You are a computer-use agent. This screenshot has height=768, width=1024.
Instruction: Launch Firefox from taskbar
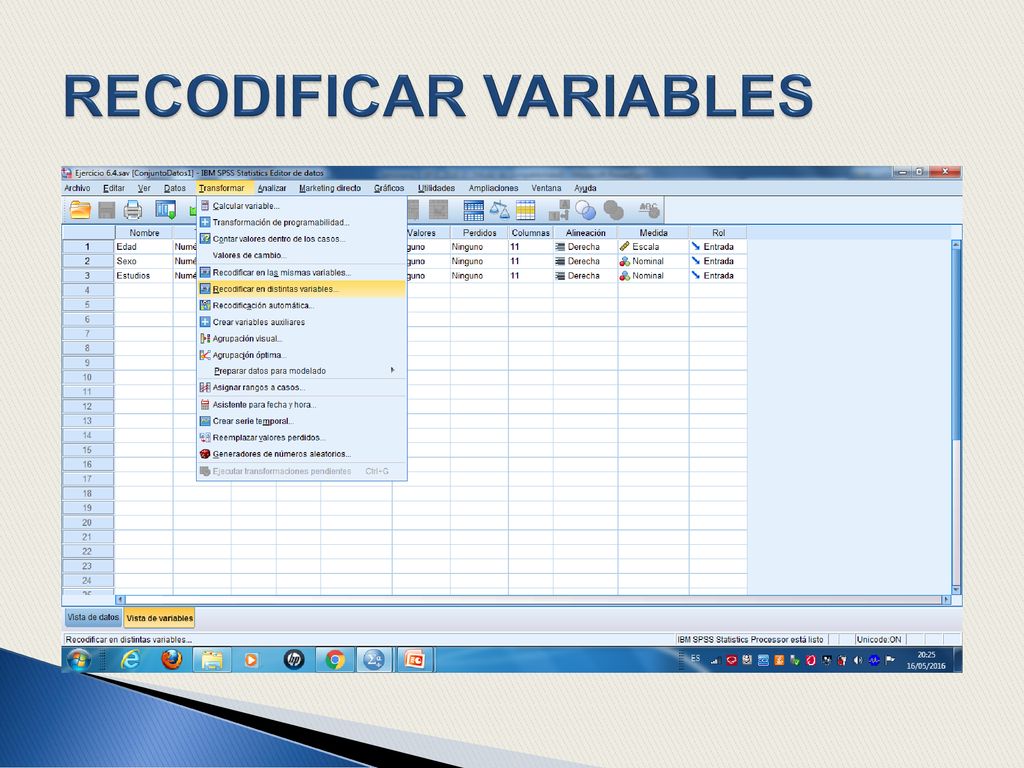click(172, 660)
